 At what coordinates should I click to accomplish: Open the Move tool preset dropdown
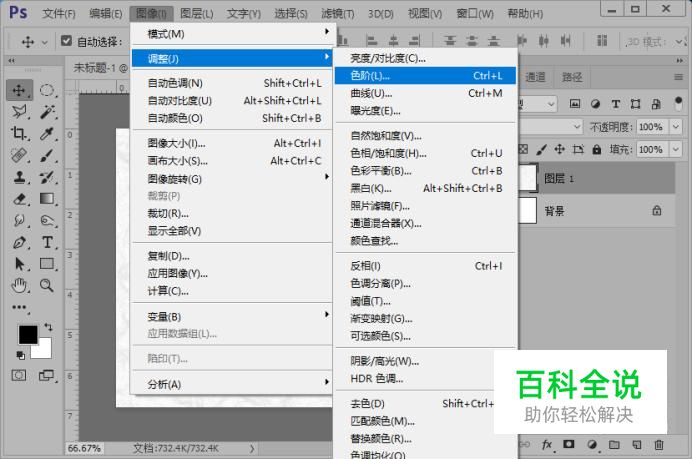pos(45,42)
